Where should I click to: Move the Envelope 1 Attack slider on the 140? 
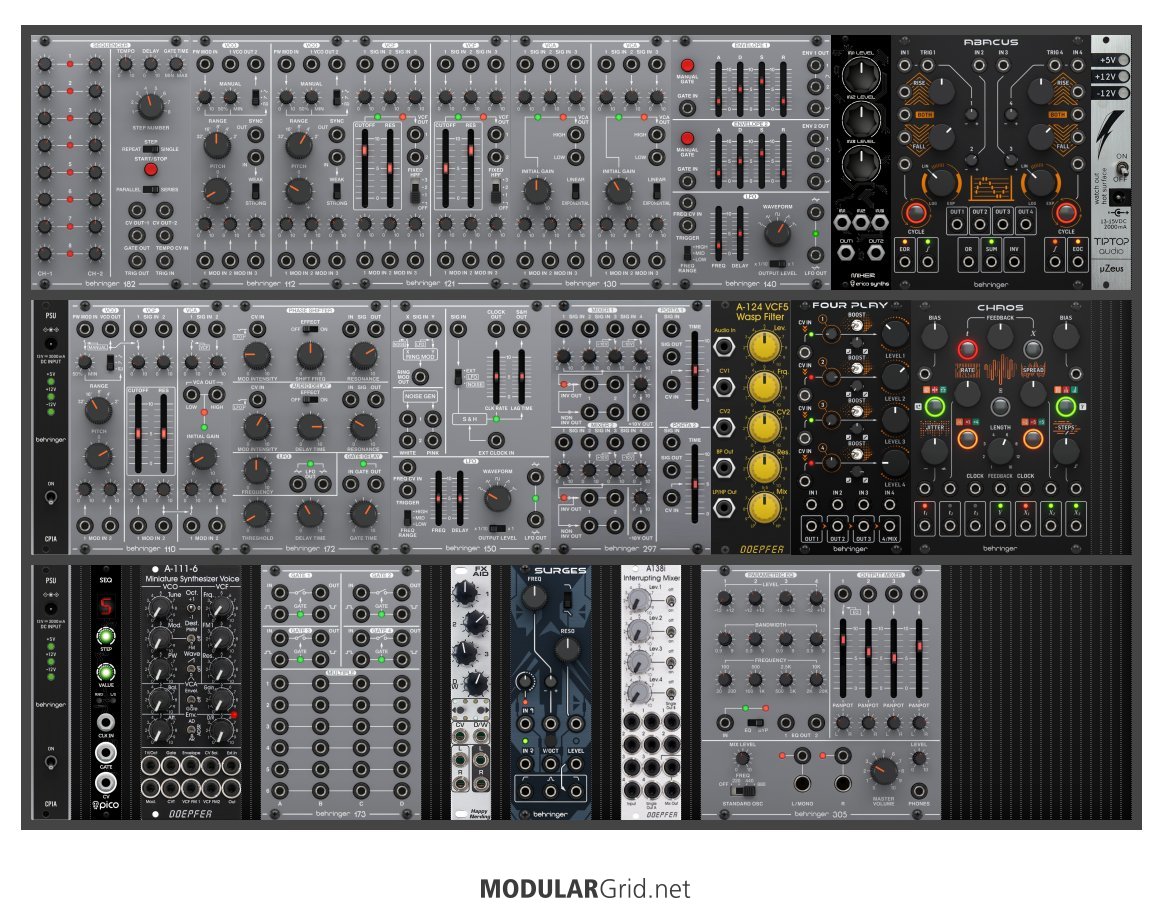pyautogui.click(x=719, y=88)
